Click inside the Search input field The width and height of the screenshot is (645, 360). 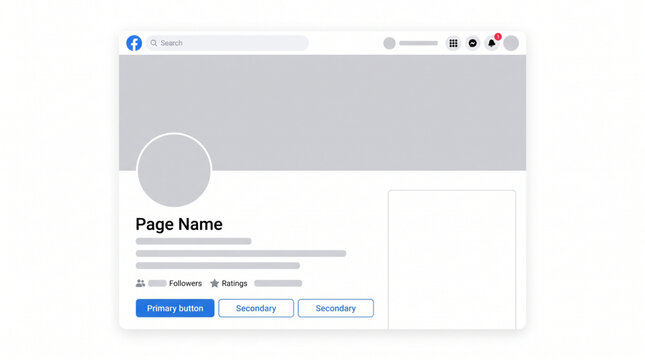(227, 43)
